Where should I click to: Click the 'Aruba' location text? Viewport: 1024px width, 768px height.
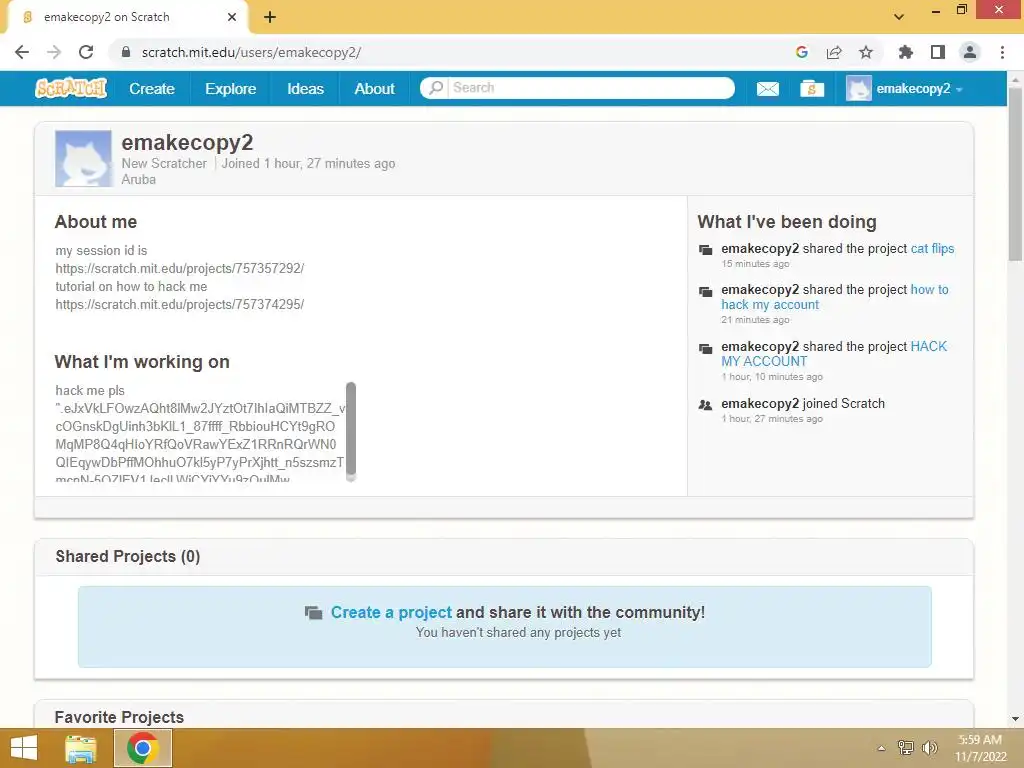tap(138, 180)
